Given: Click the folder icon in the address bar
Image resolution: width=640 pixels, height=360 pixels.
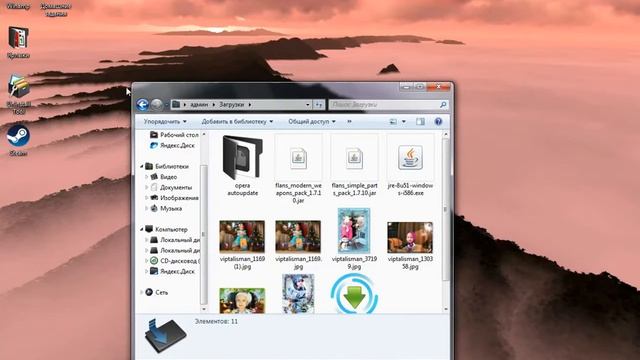Looking at the screenshot, I should [176, 104].
